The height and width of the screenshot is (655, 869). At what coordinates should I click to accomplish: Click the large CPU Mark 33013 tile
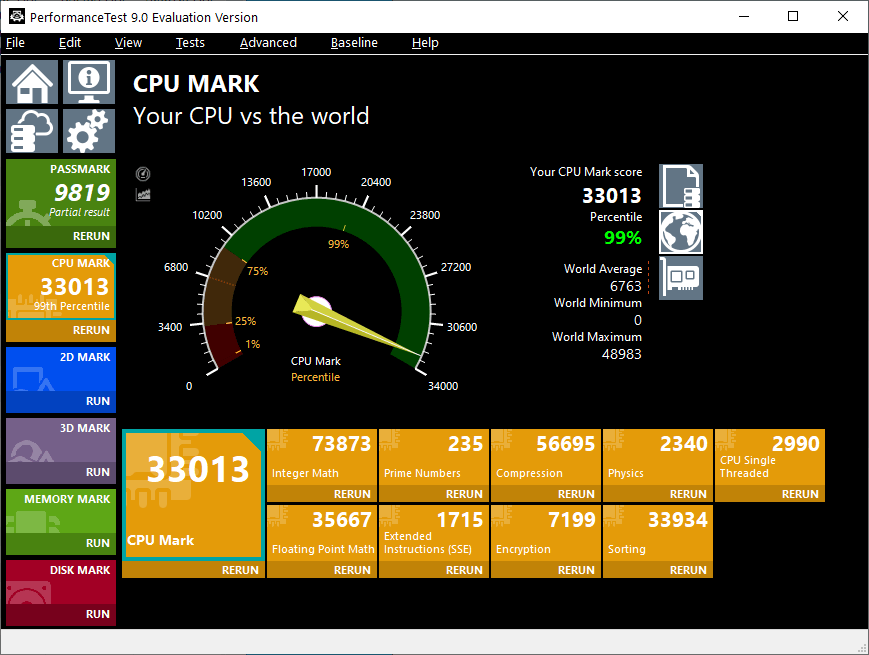193,495
